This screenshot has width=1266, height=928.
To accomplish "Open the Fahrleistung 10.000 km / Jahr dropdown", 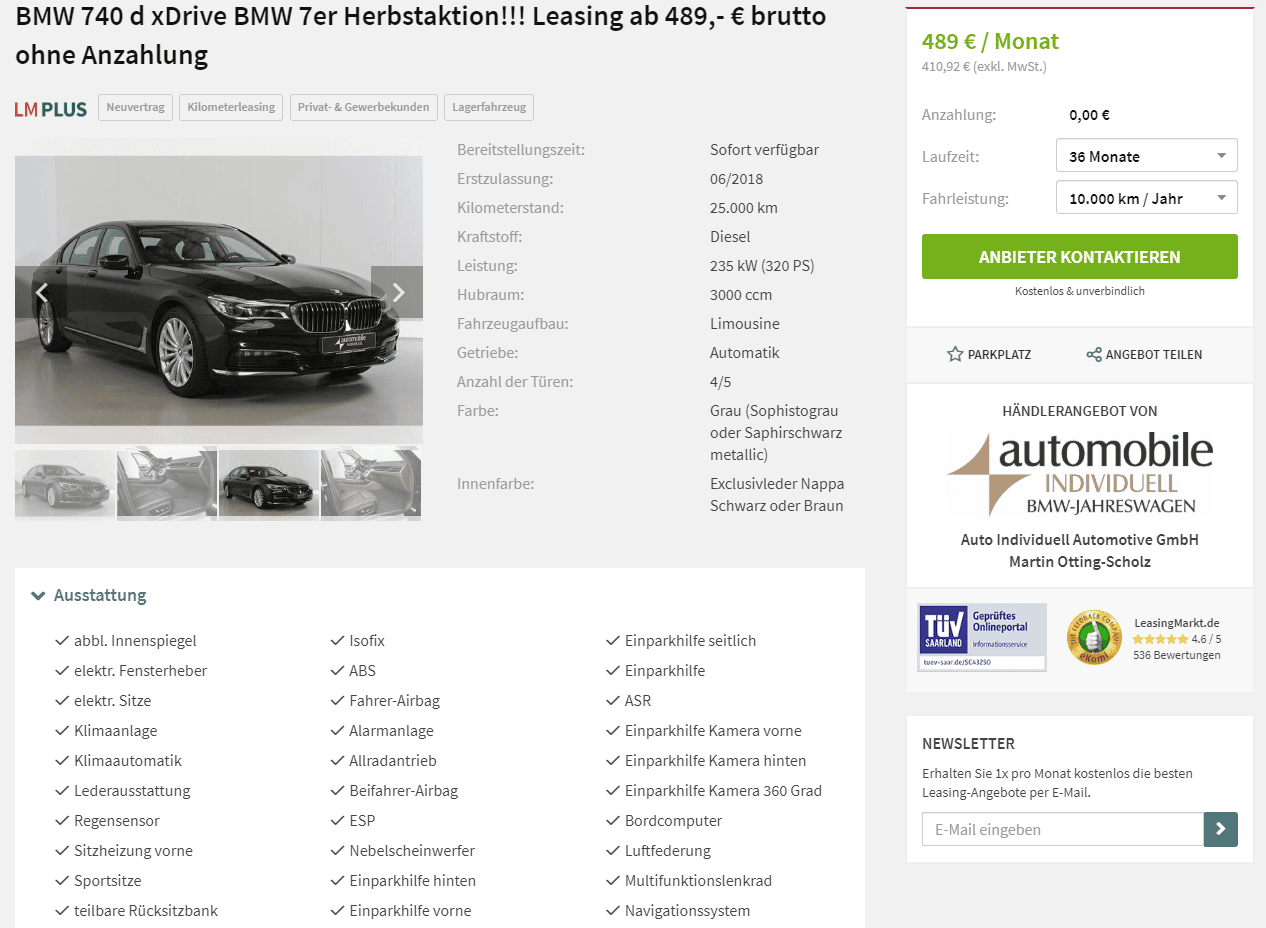I will (1147, 198).
